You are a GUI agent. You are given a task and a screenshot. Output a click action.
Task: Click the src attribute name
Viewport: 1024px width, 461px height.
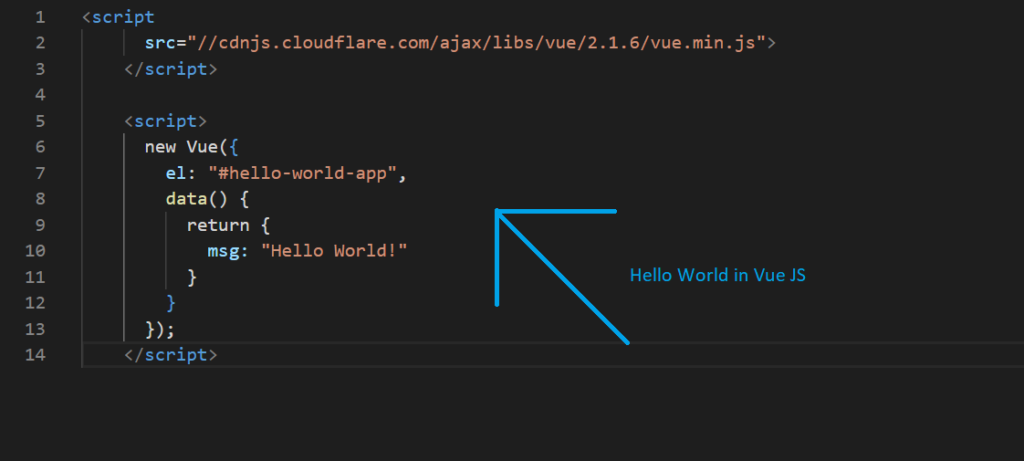(161, 43)
